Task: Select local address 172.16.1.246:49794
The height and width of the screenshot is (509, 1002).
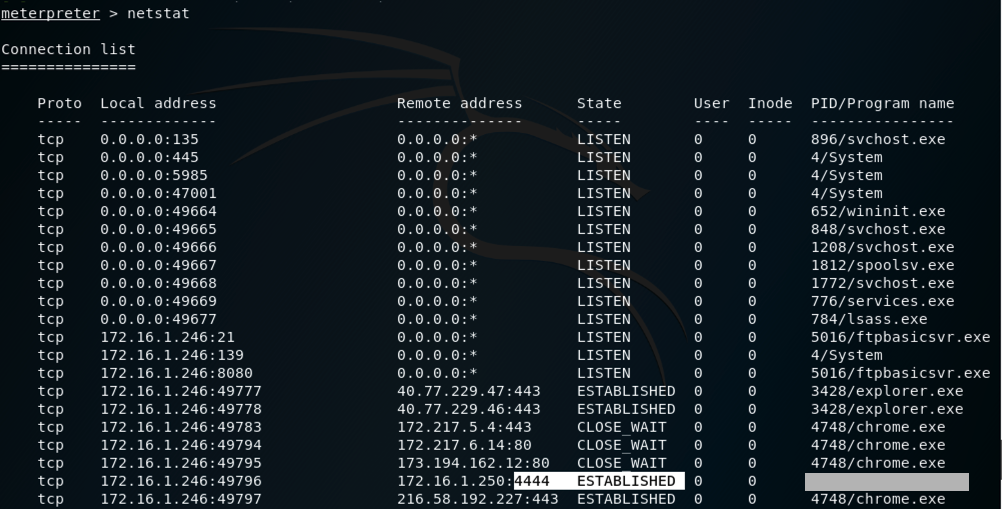Action: tap(181, 445)
